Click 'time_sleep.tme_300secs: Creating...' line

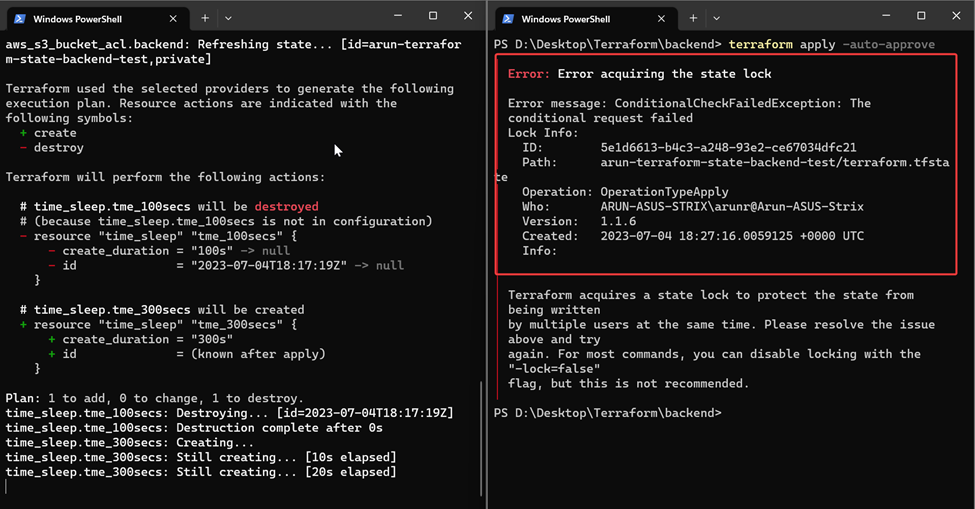click(x=130, y=443)
